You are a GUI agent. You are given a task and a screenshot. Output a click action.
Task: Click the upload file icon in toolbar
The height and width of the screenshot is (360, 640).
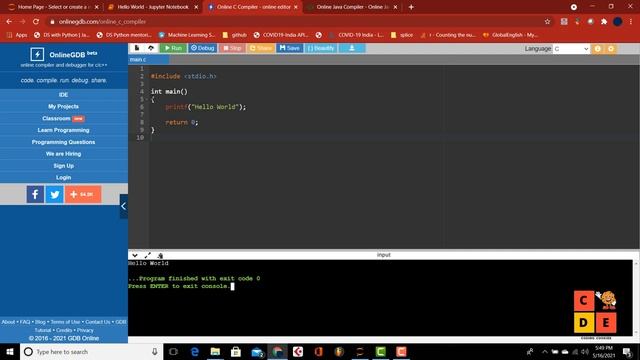click(151, 48)
